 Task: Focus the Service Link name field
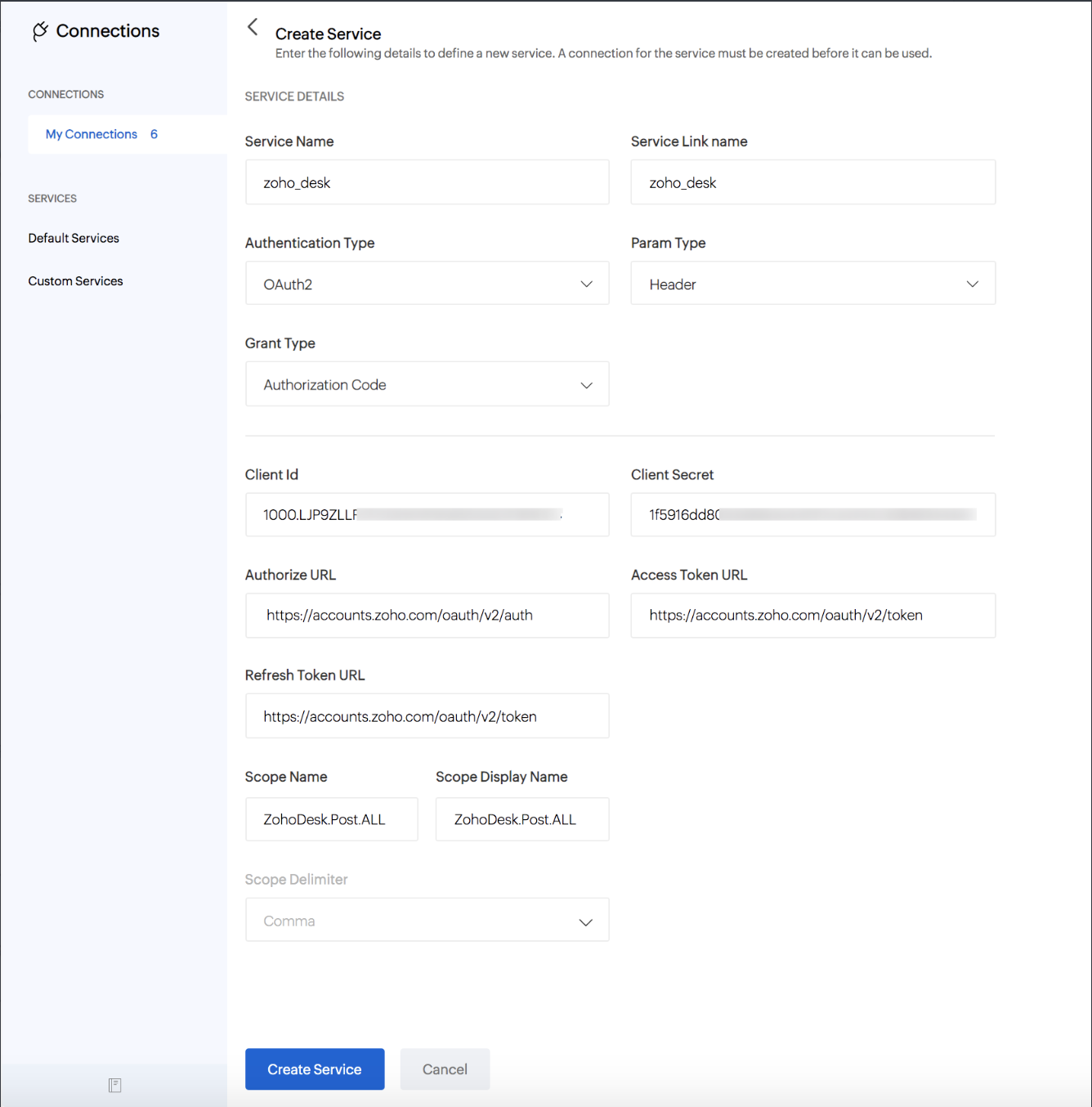(x=812, y=182)
